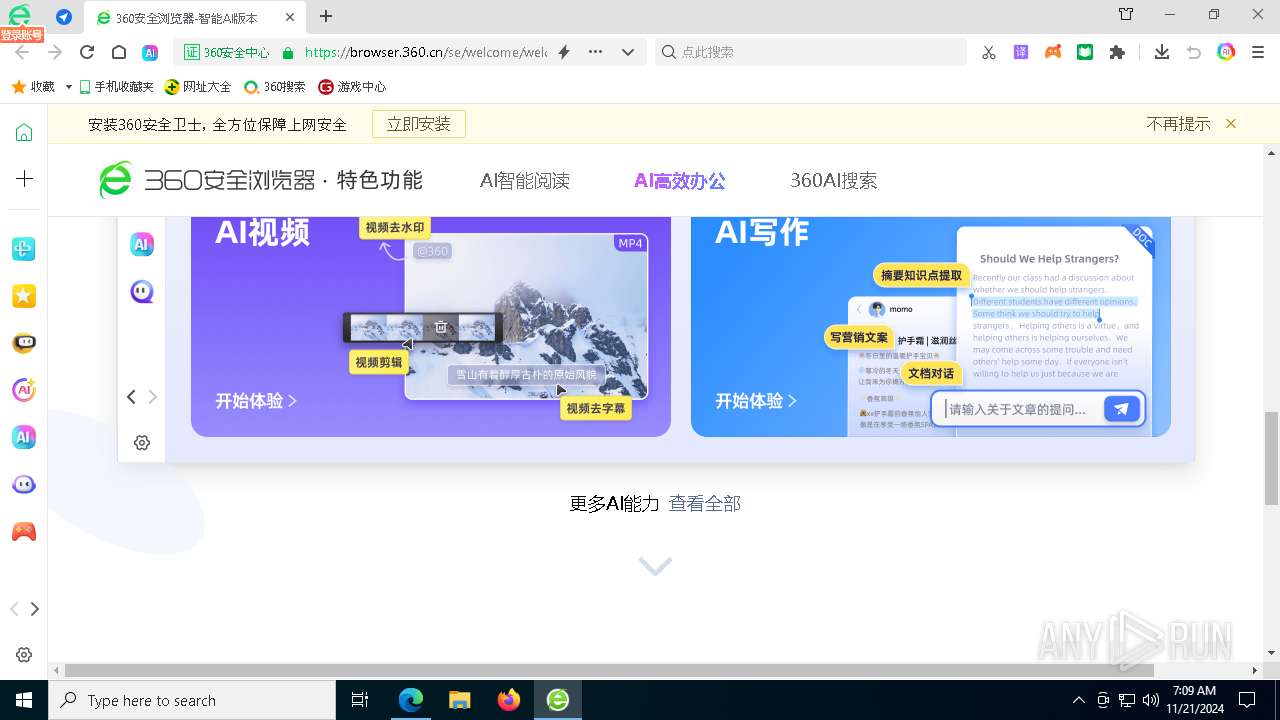The height and width of the screenshot is (720, 1280).
Task: Reload the current page
Action: (x=87, y=52)
